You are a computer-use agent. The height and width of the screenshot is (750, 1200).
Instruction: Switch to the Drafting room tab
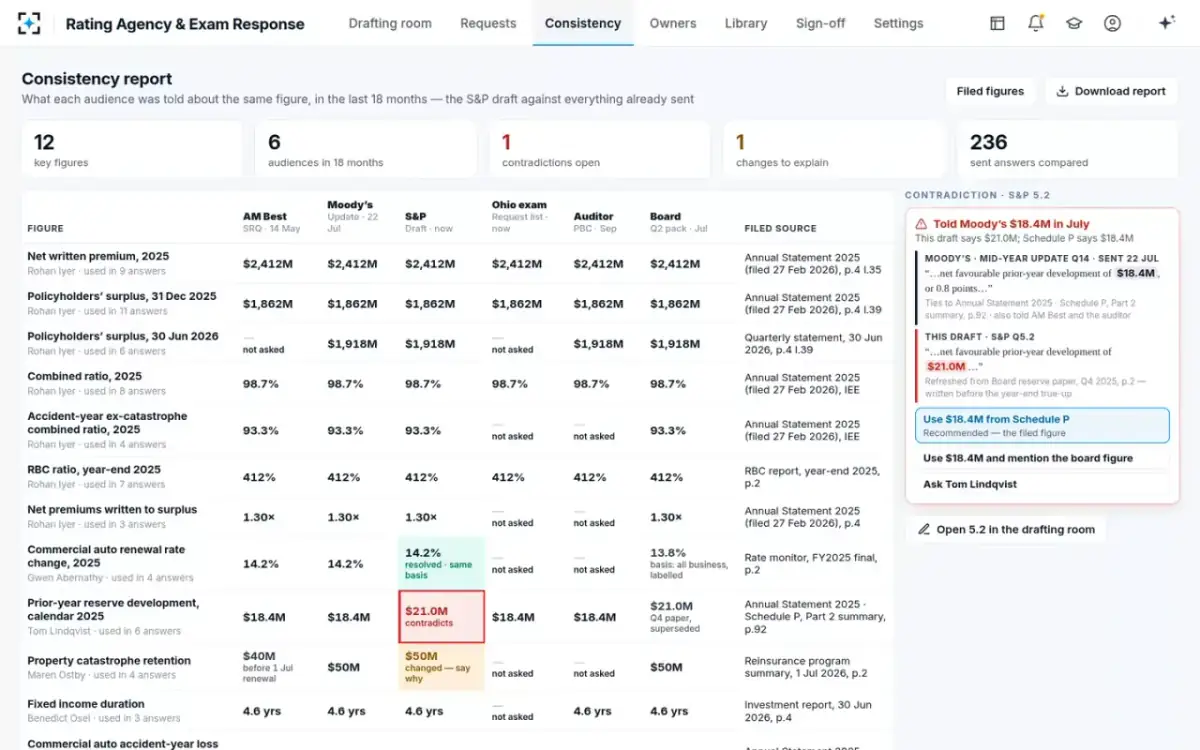[x=390, y=23]
